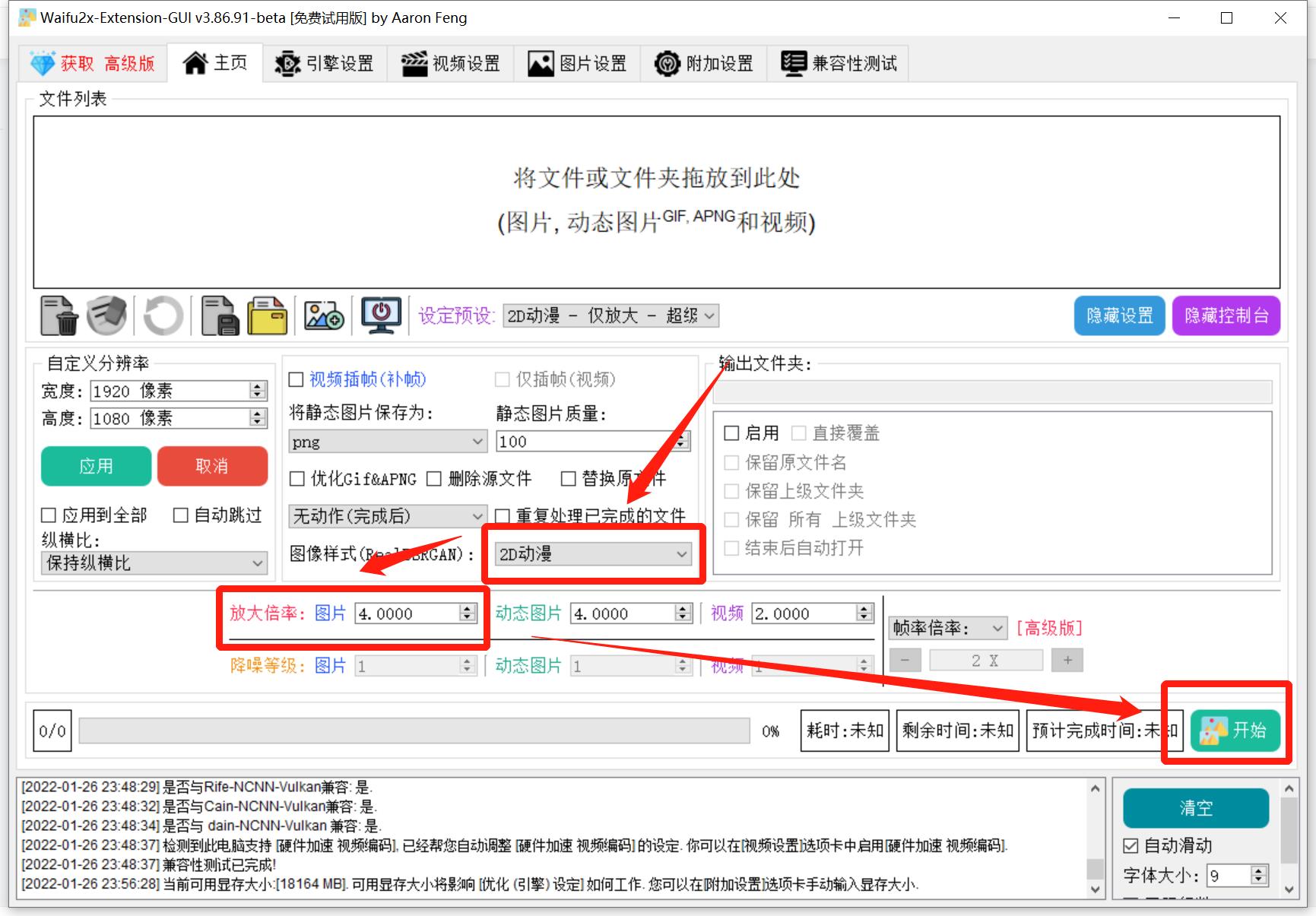Reset settings with the circular arrow icon
1316x916 pixels.
click(162, 316)
